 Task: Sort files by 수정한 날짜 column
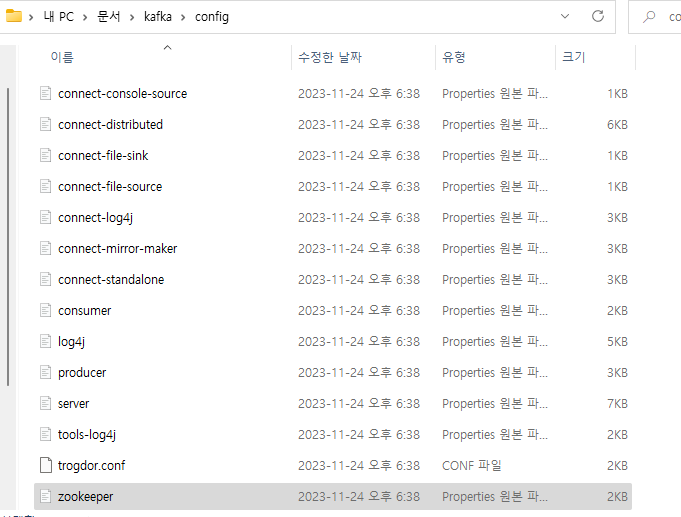click(x=330, y=57)
